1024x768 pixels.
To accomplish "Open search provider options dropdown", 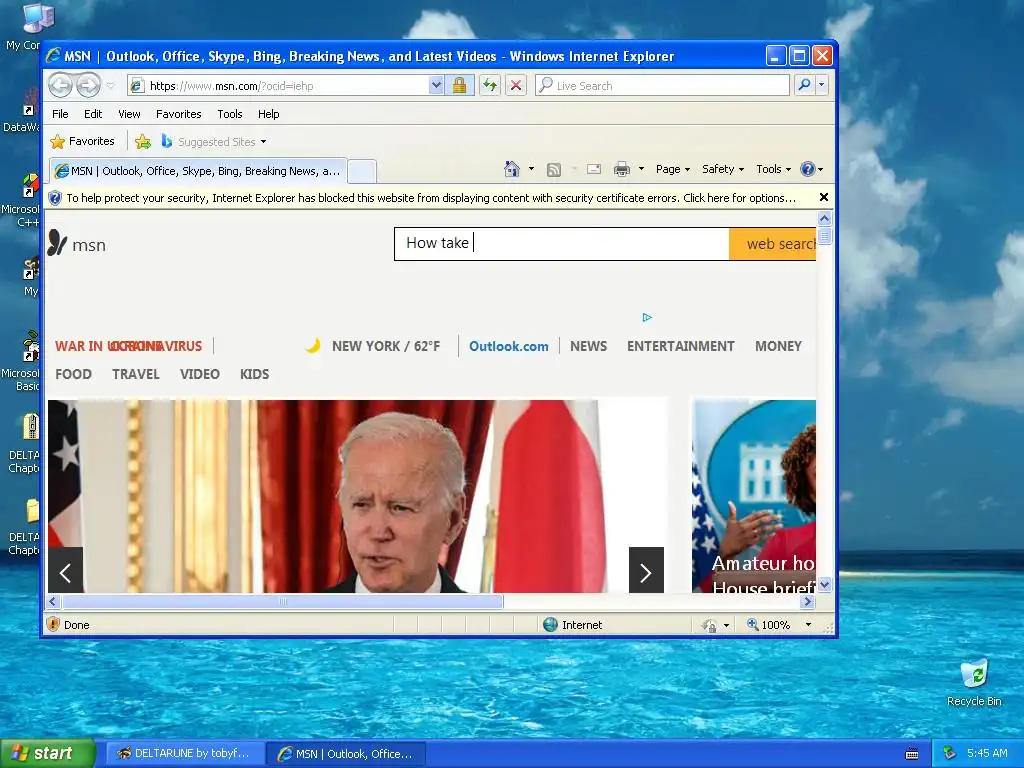I will pos(822,85).
